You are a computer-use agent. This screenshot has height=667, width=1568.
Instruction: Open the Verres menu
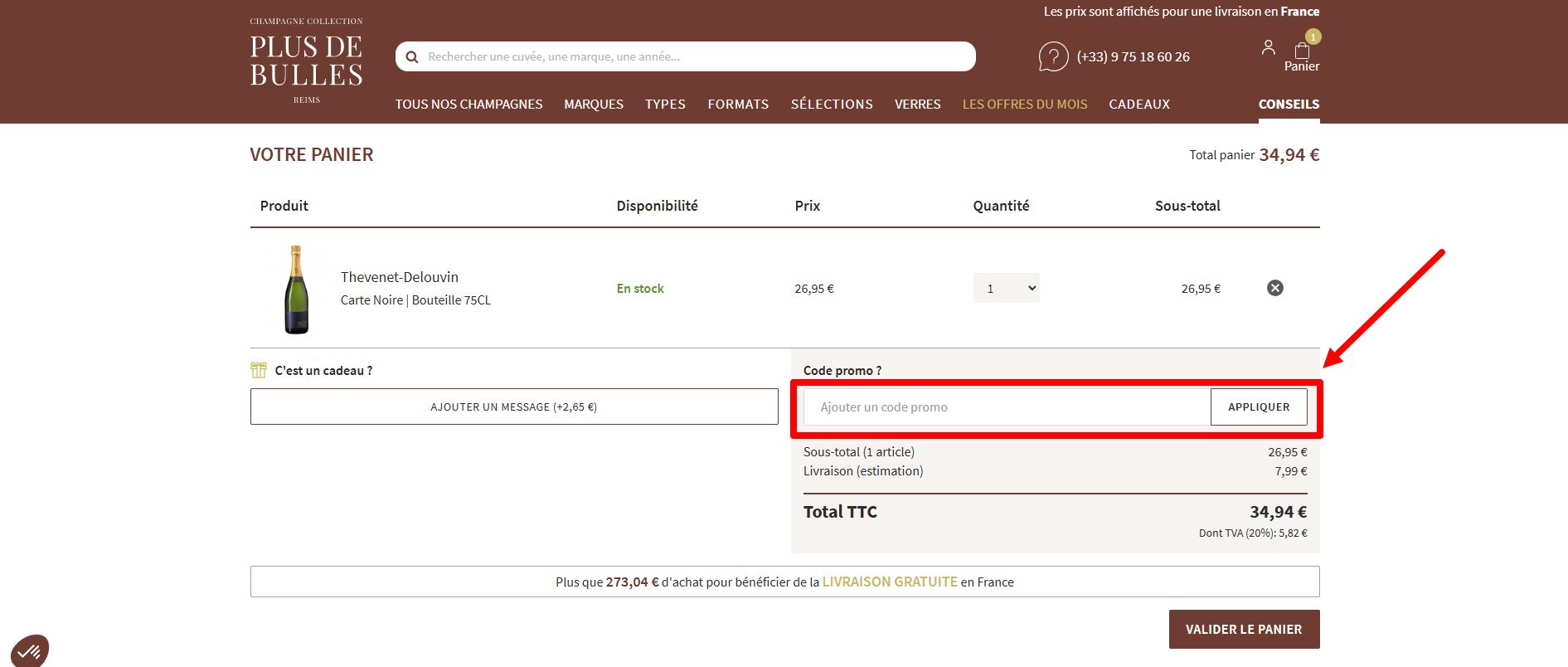pos(917,104)
